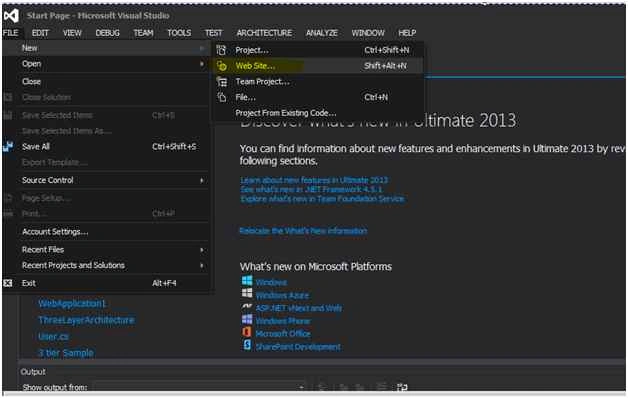Image resolution: width=628 pixels, height=398 pixels.
Task: Open recent project 3 tier Sample
Action: click(x=66, y=353)
